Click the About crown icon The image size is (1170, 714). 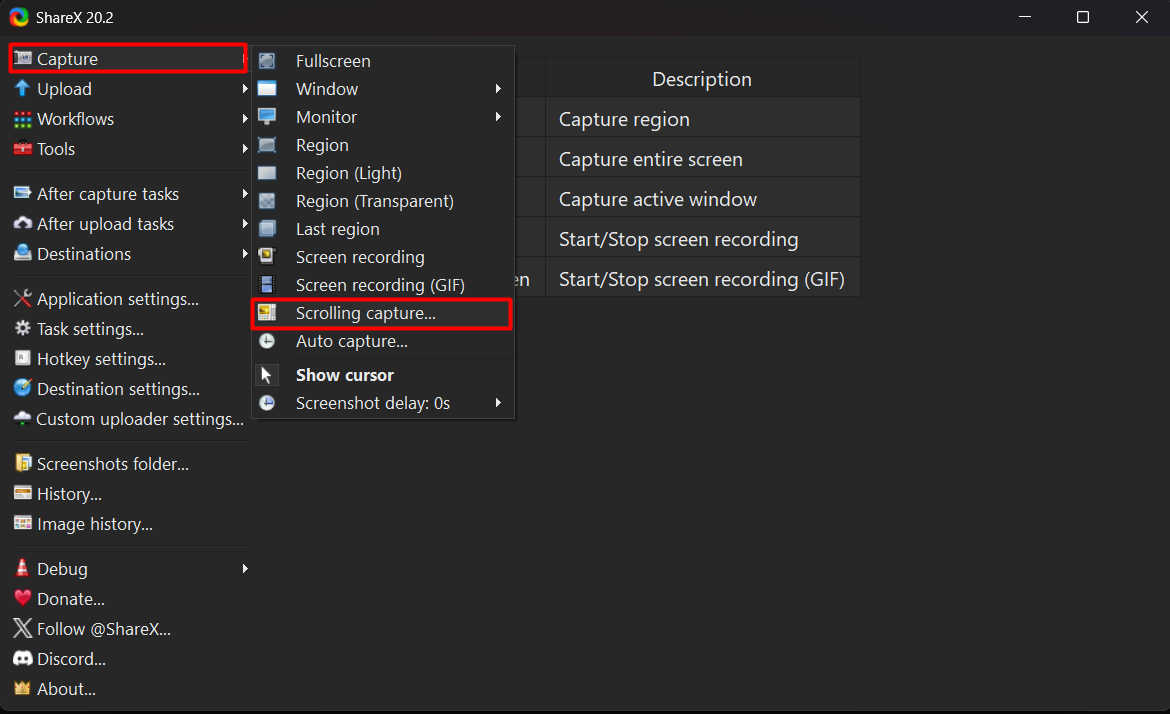[x=22, y=688]
